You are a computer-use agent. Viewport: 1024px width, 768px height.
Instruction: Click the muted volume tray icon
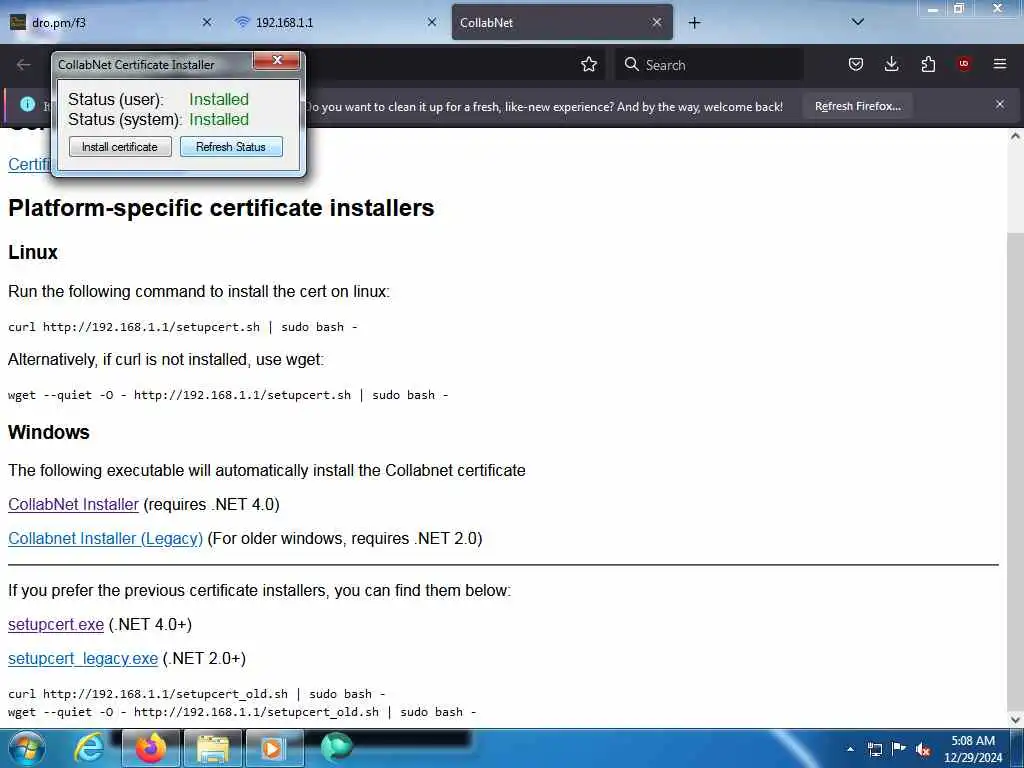click(923, 750)
